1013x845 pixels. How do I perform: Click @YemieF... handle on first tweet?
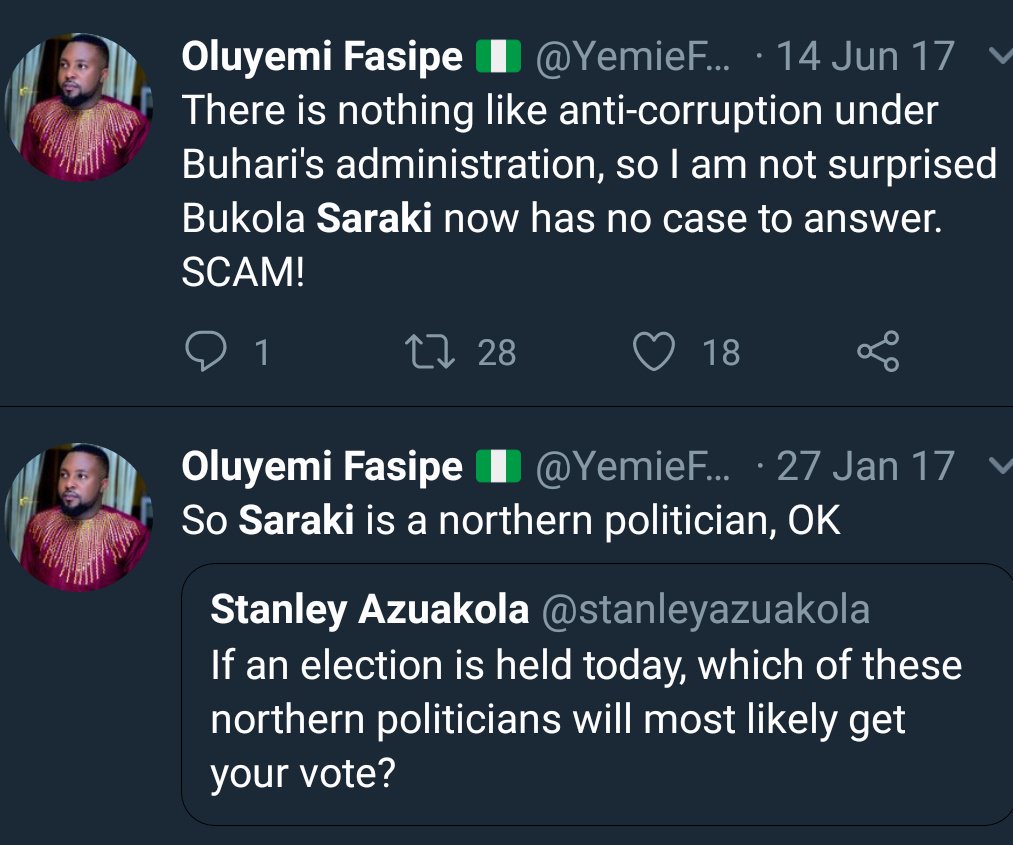click(634, 57)
